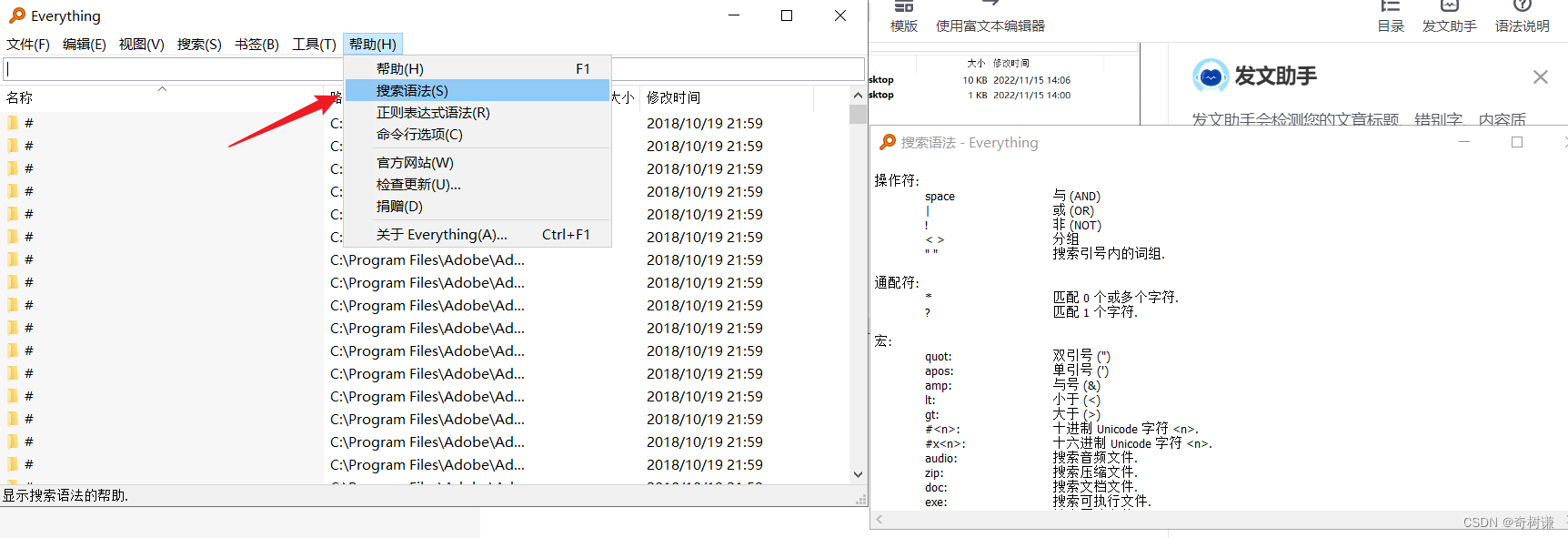Open 官方网站(W) from Help menu

pyautogui.click(x=477, y=162)
